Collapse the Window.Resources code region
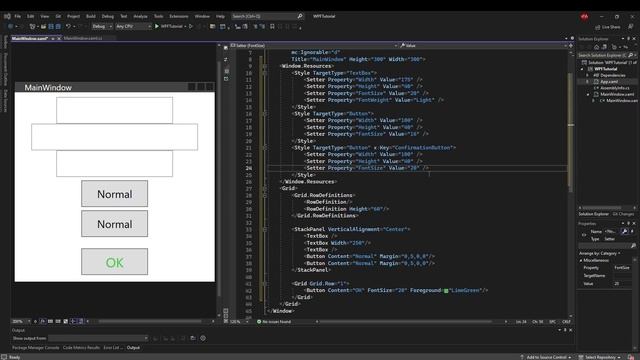The width and height of the screenshot is (640, 360). click(265, 66)
